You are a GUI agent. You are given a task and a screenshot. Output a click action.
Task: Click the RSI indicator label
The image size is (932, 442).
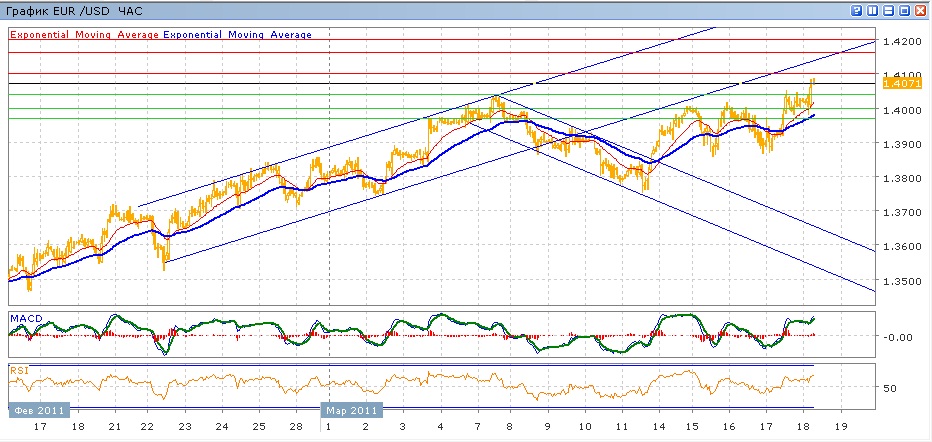pyautogui.click(x=19, y=370)
